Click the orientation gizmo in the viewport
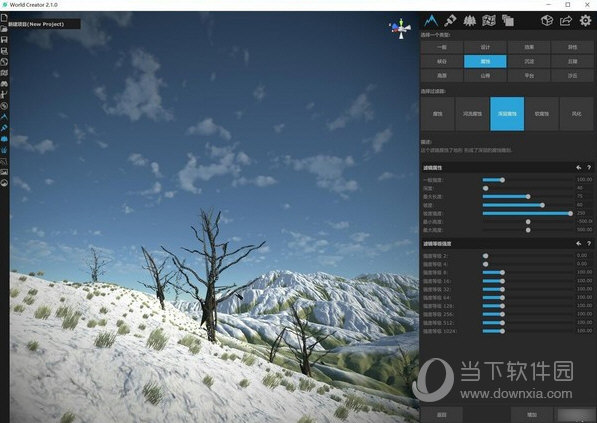 [x=400, y=28]
